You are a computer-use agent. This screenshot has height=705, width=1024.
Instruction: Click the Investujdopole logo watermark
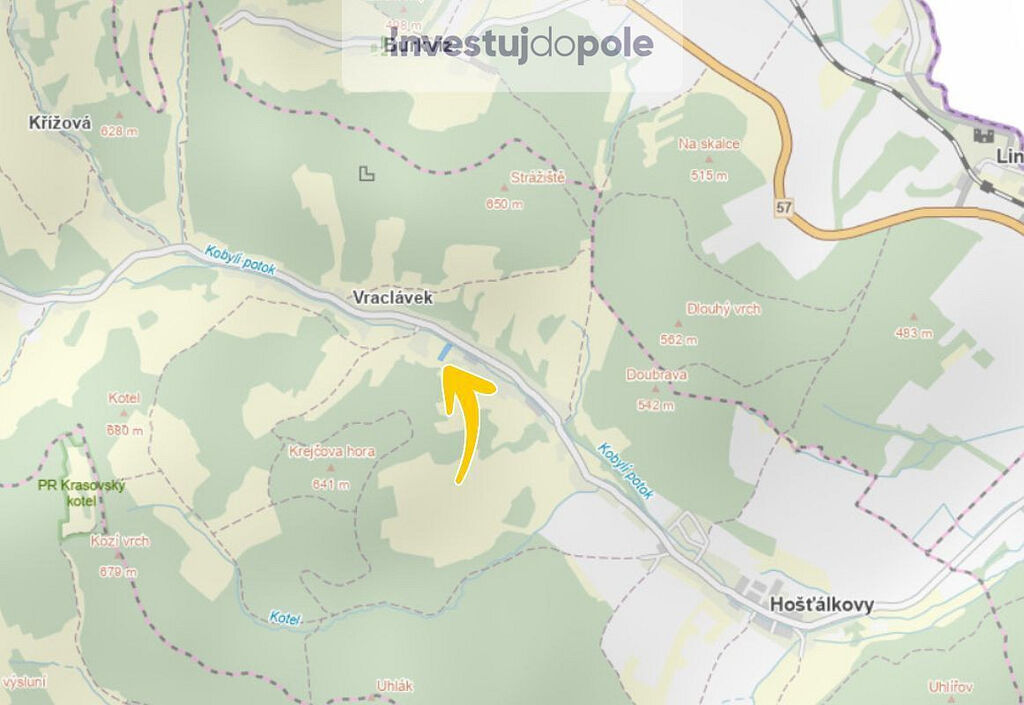[520, 45]
